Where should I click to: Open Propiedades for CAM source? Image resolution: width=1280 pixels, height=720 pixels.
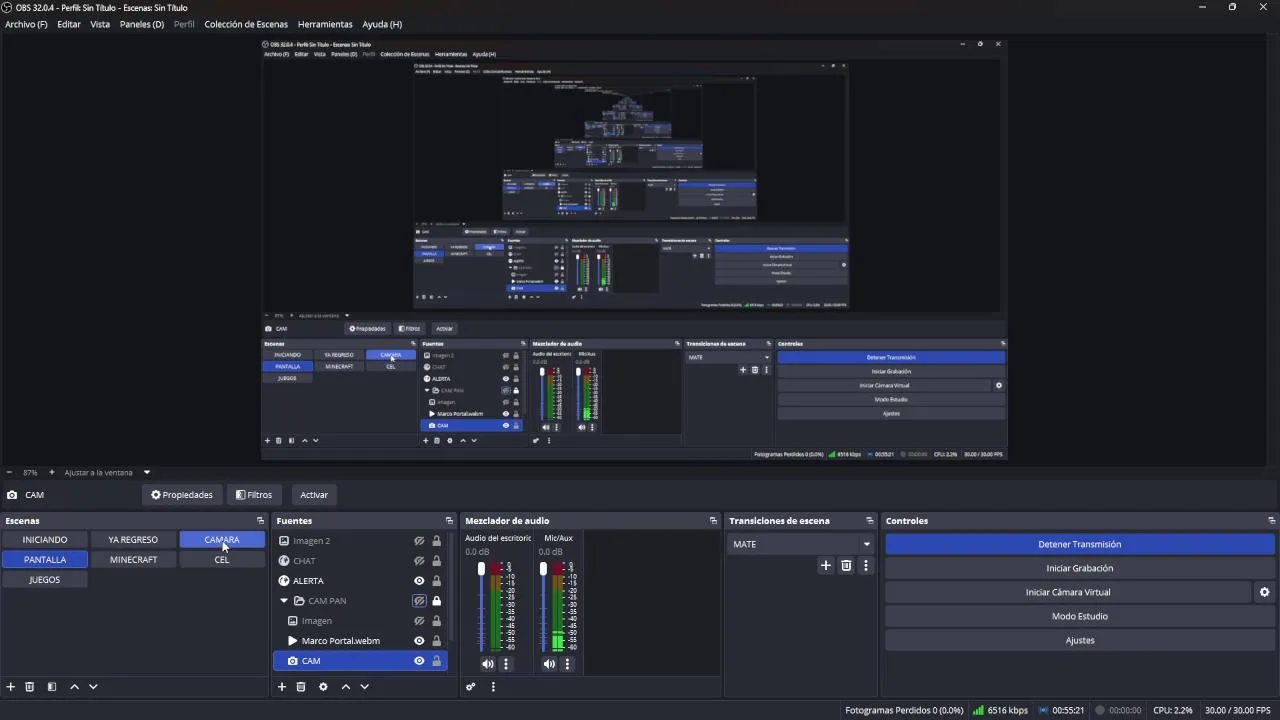[x=181, y=495]
